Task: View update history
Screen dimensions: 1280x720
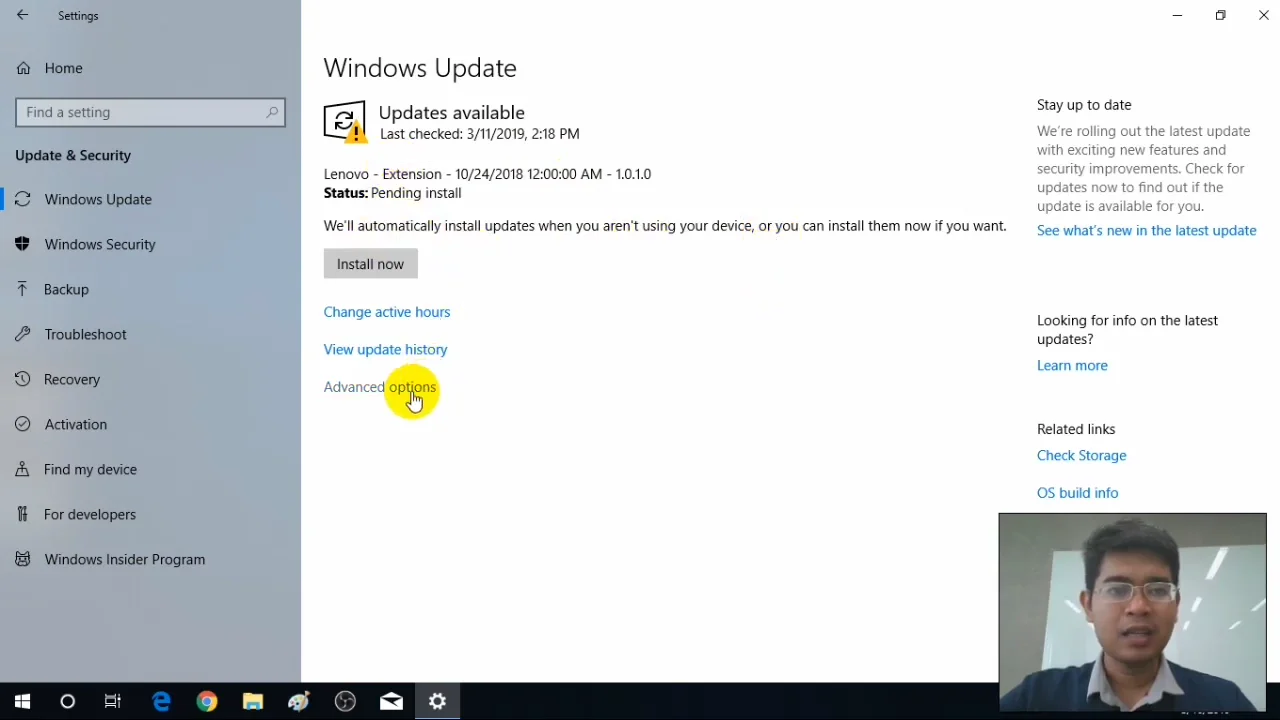Action: tap(385, 349)
